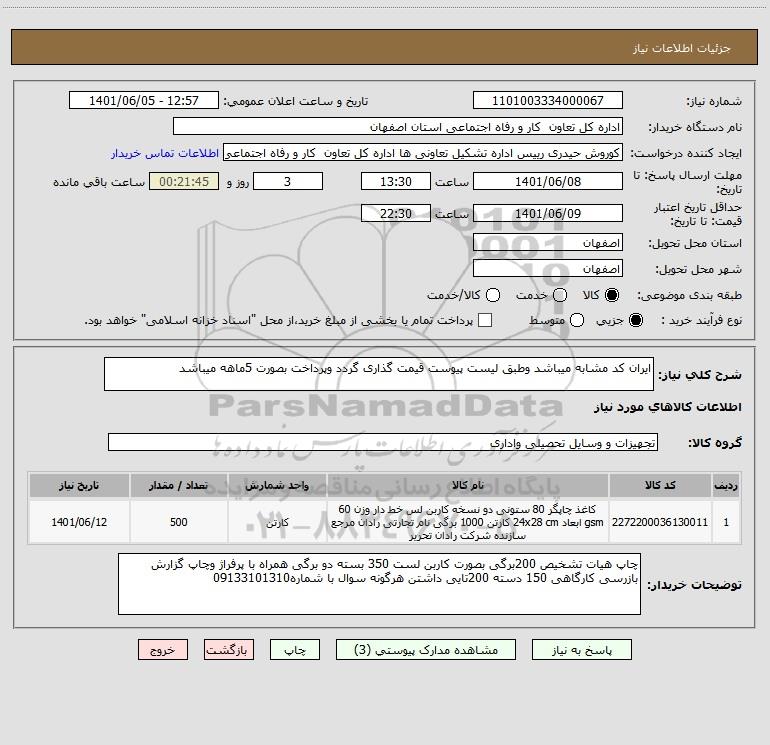Click the product name cell کاغذ چاپگر 80 ستونی
This screenshot has width=770, height=745.
[x=468, y=522]
